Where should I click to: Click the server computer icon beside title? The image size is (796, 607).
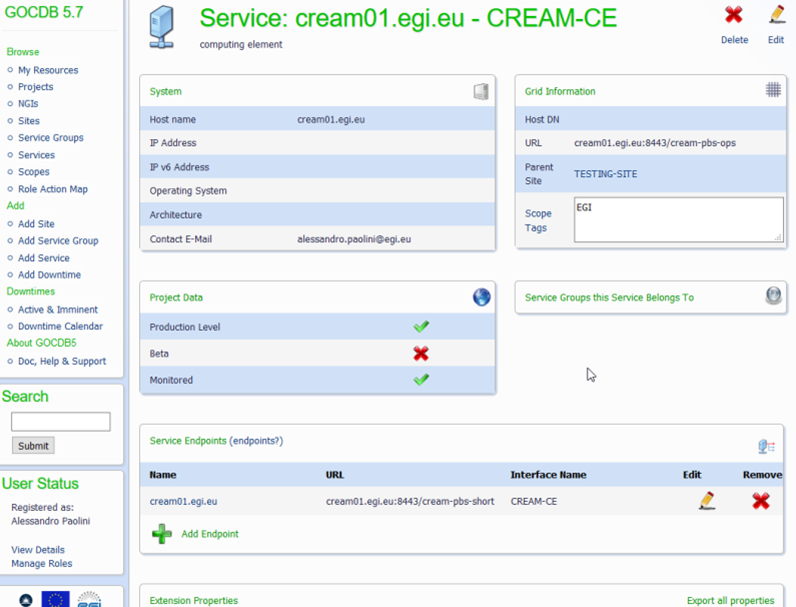pyautogui.click(x=161, y=27)
